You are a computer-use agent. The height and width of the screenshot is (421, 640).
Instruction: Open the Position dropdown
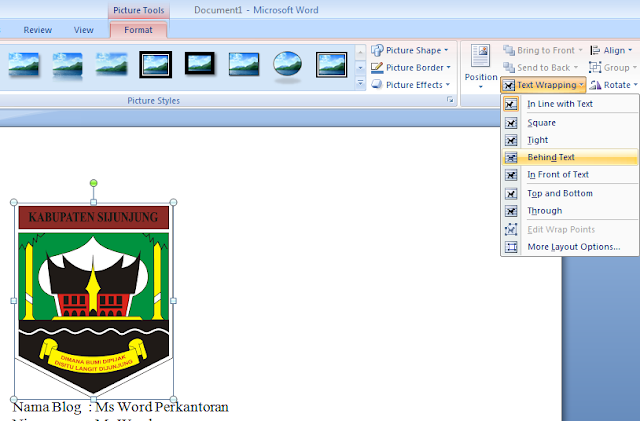pos(481,66)
